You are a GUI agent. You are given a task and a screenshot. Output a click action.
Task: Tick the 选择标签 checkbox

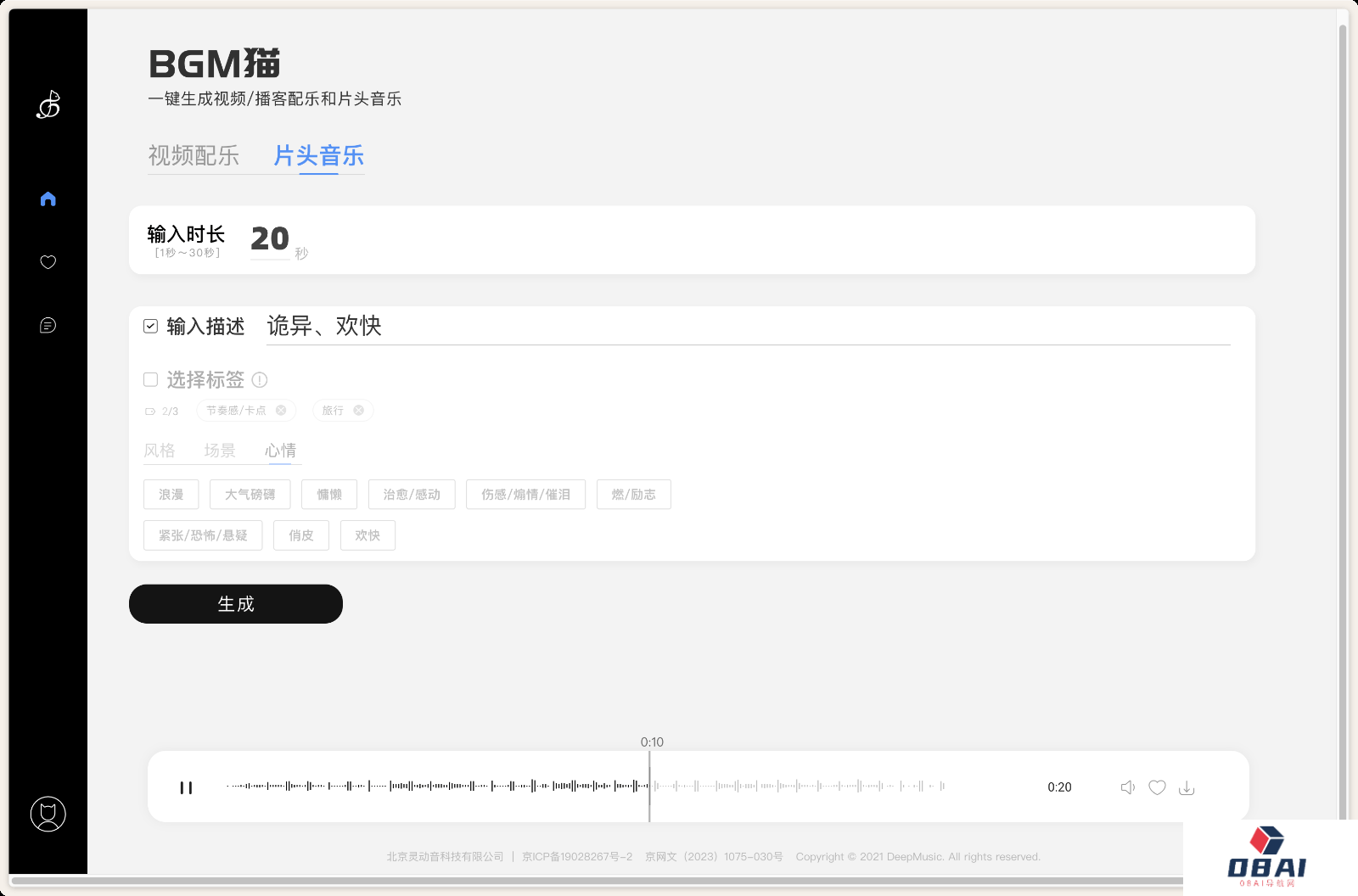coord(151,379)
